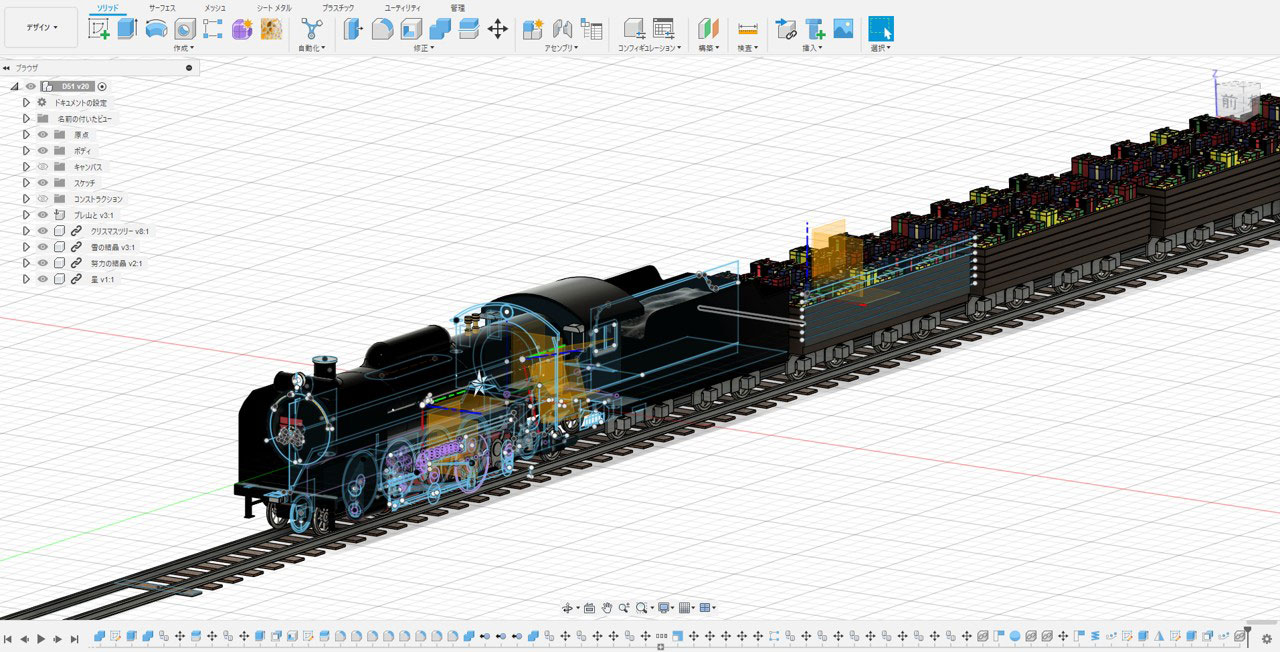This screenshot has width=1280, height=652.
Task: Open the デザイン workspace dropdown
Action: (41, 28)
